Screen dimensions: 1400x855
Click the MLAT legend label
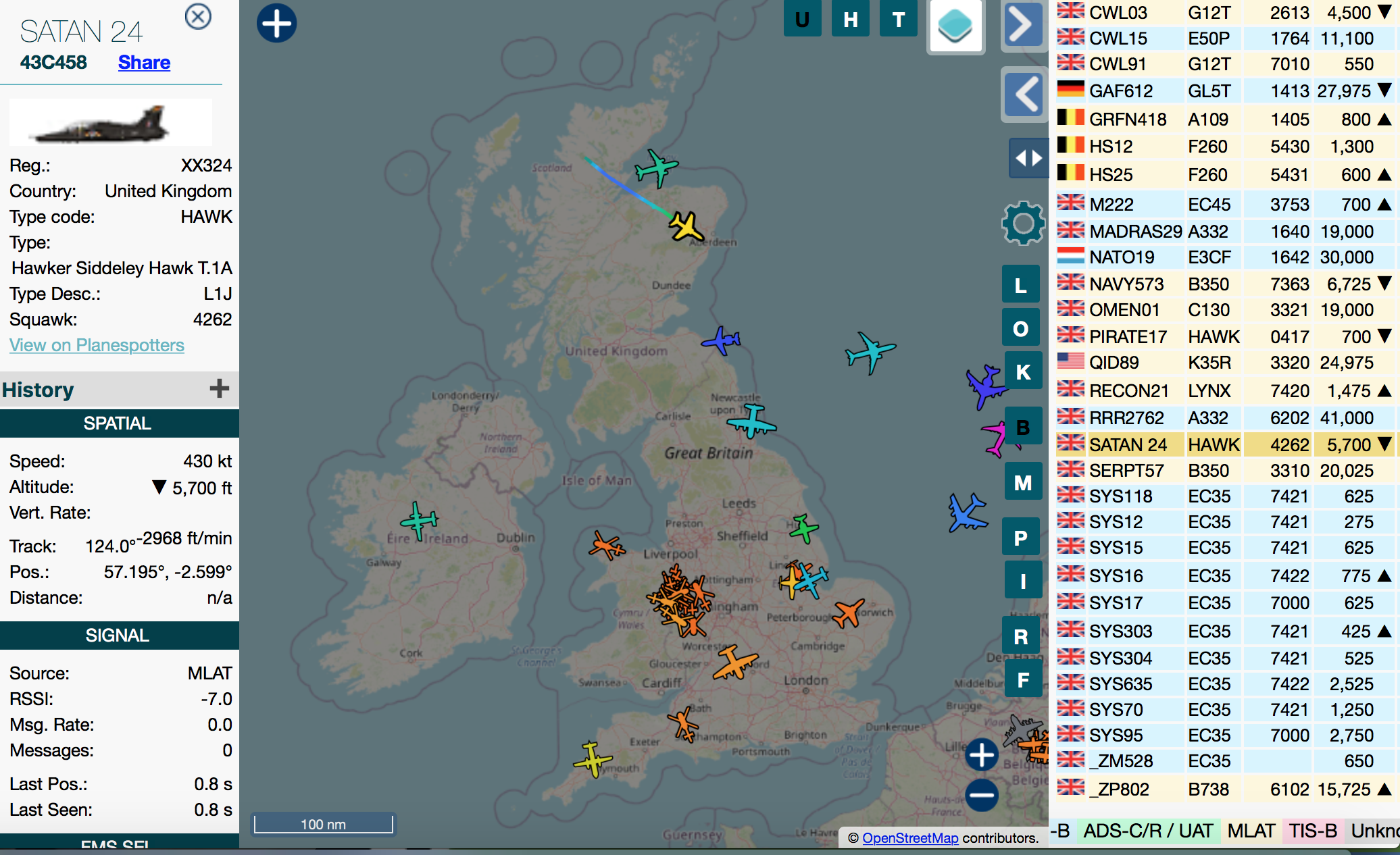click(x=1251, y=831)
